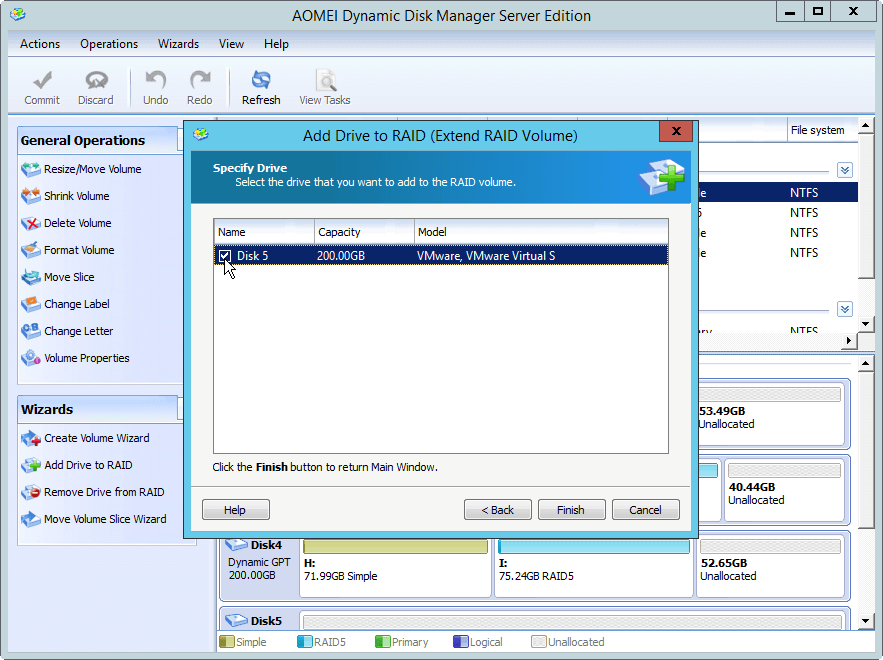This screenshot has height=660, width=883.
Task: Open the Wizards menu
Action: [x=178, y=44]
